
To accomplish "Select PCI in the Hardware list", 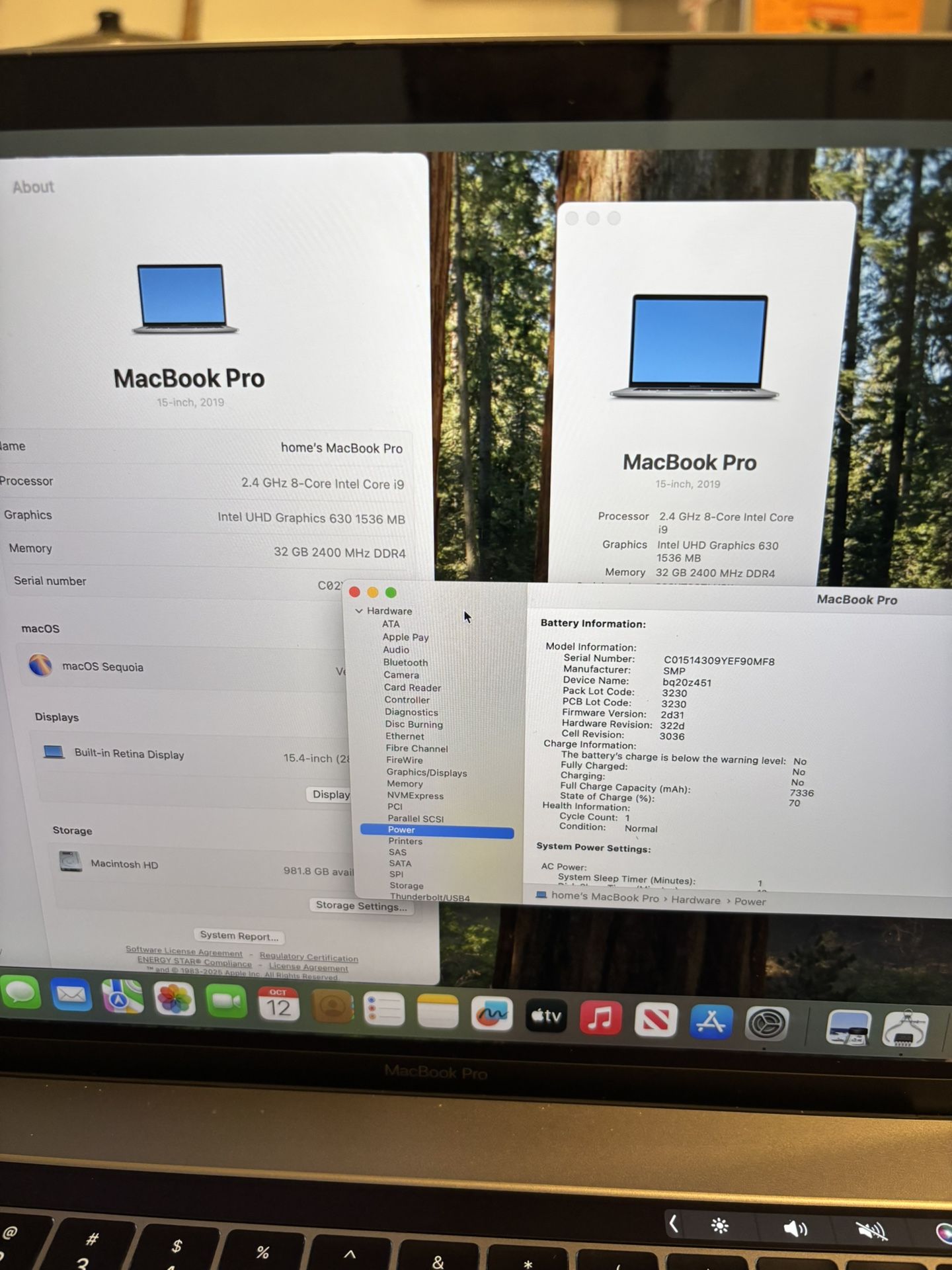I will click(x=395, y=807).
